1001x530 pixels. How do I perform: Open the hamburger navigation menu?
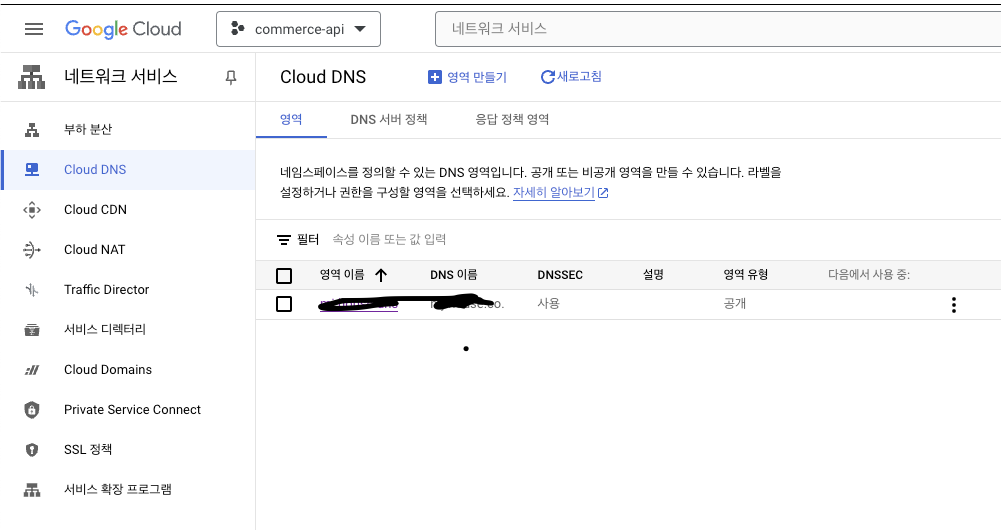(34, 29)
